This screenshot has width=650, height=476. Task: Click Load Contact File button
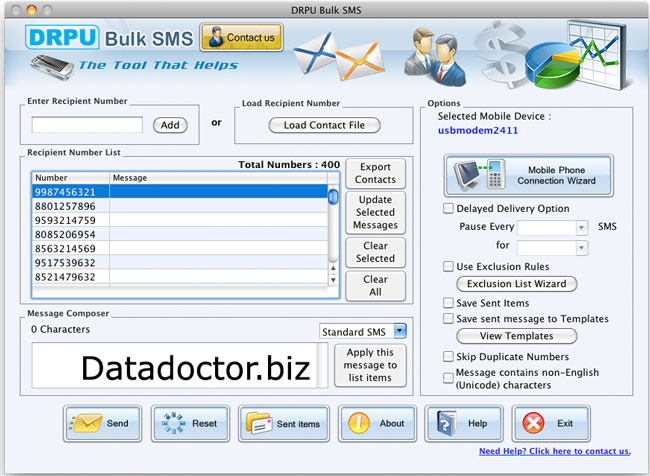[x=324, y=125]
